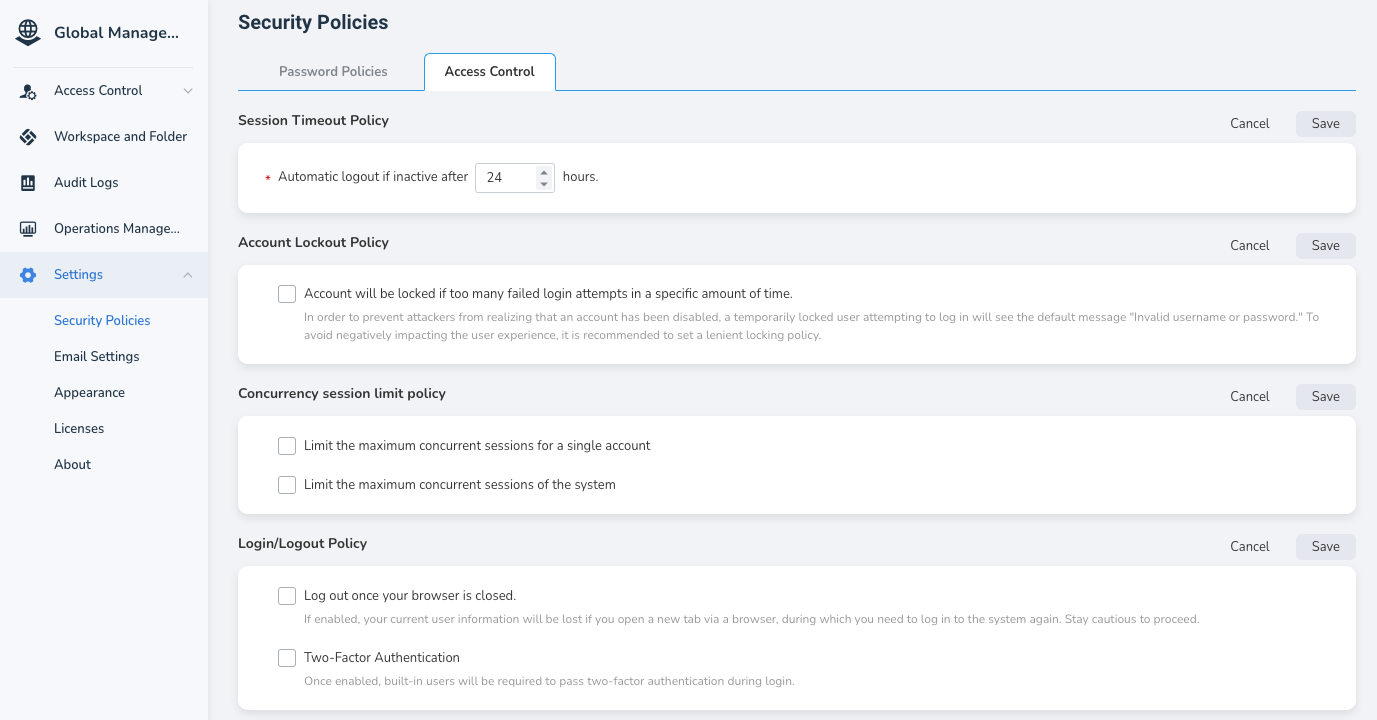Enable Two-Factor Authentication checkbox
Screen dimensions: 1377x720
coord(287,658)
